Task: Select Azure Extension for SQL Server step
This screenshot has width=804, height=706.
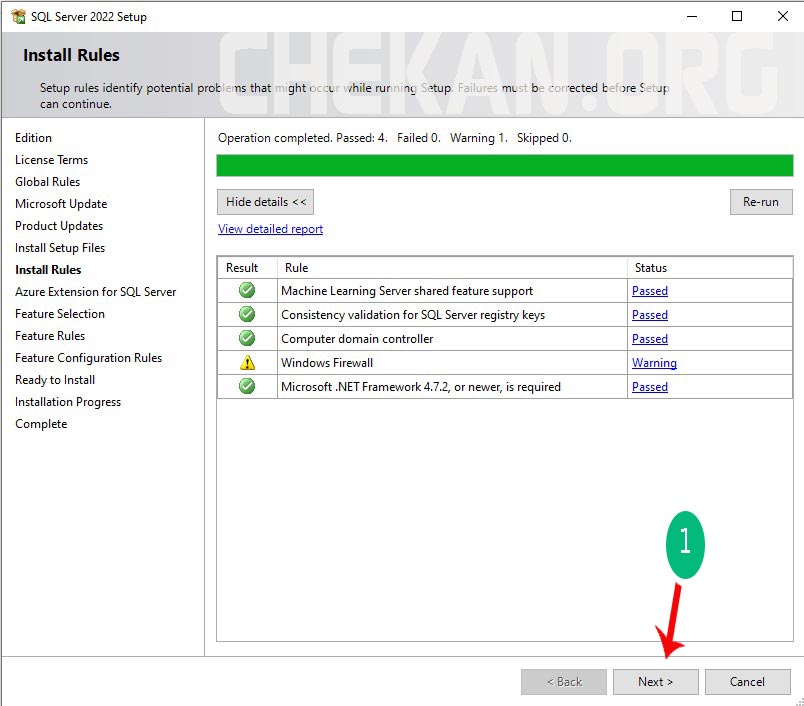Action: tap(95, 292)
